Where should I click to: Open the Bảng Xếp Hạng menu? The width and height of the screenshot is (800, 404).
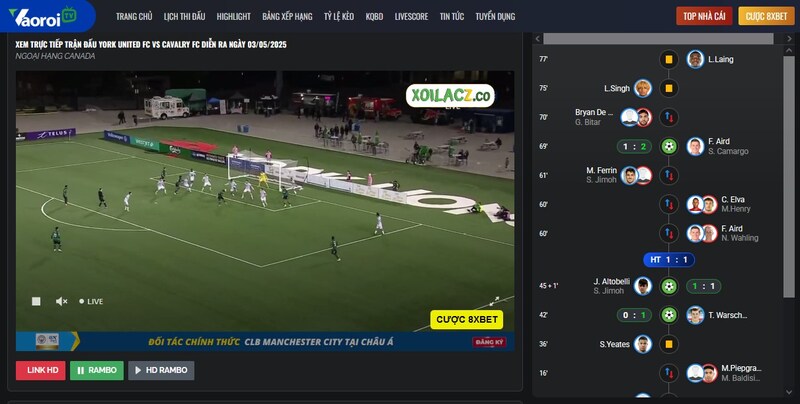click(x=287, y=16)
